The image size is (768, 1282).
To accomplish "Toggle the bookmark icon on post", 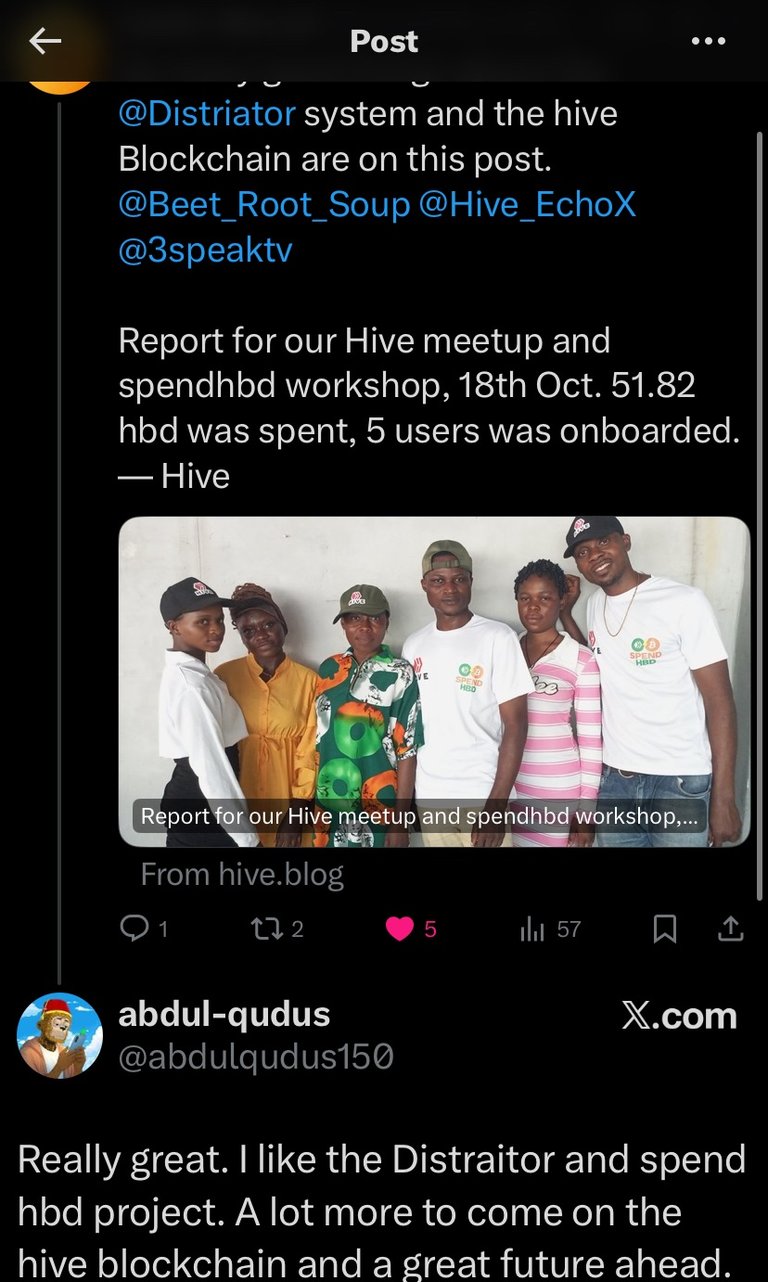I will tap(664, 930).
